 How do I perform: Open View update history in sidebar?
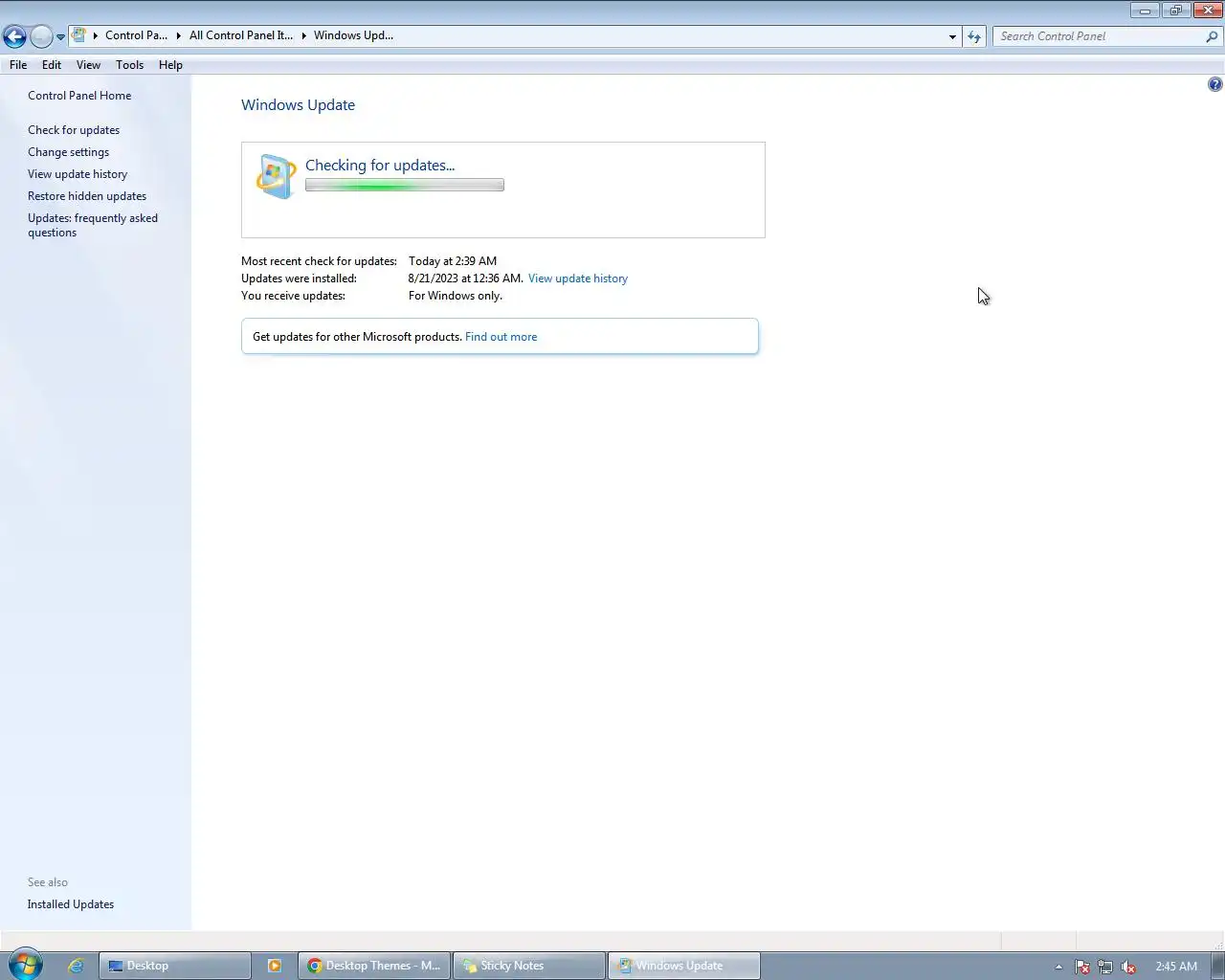pos(78,174)
